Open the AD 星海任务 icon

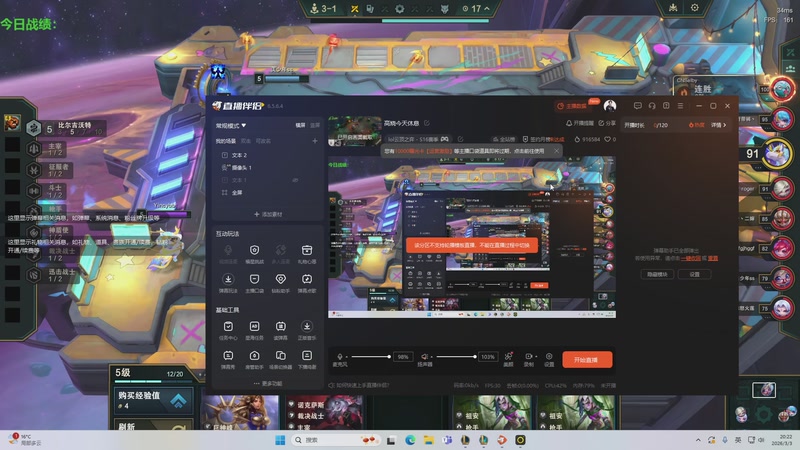254,327
